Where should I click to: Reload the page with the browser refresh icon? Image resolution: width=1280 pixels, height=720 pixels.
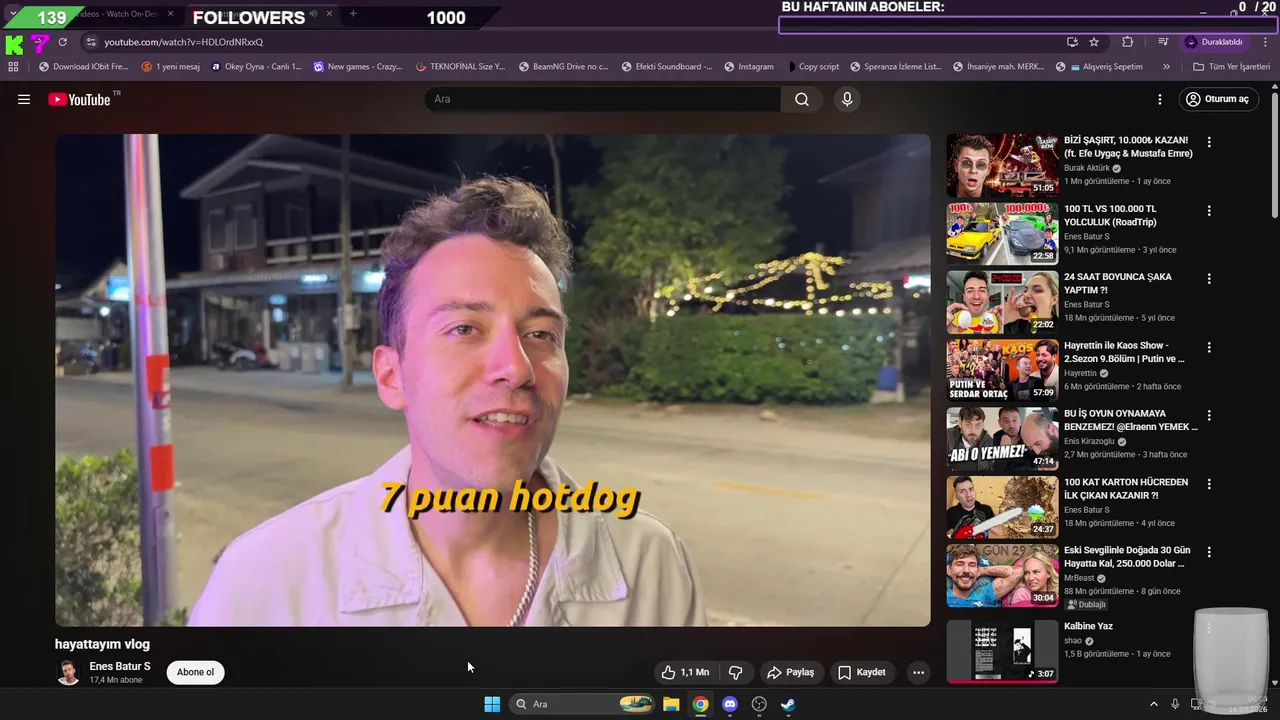pos(62,42)
